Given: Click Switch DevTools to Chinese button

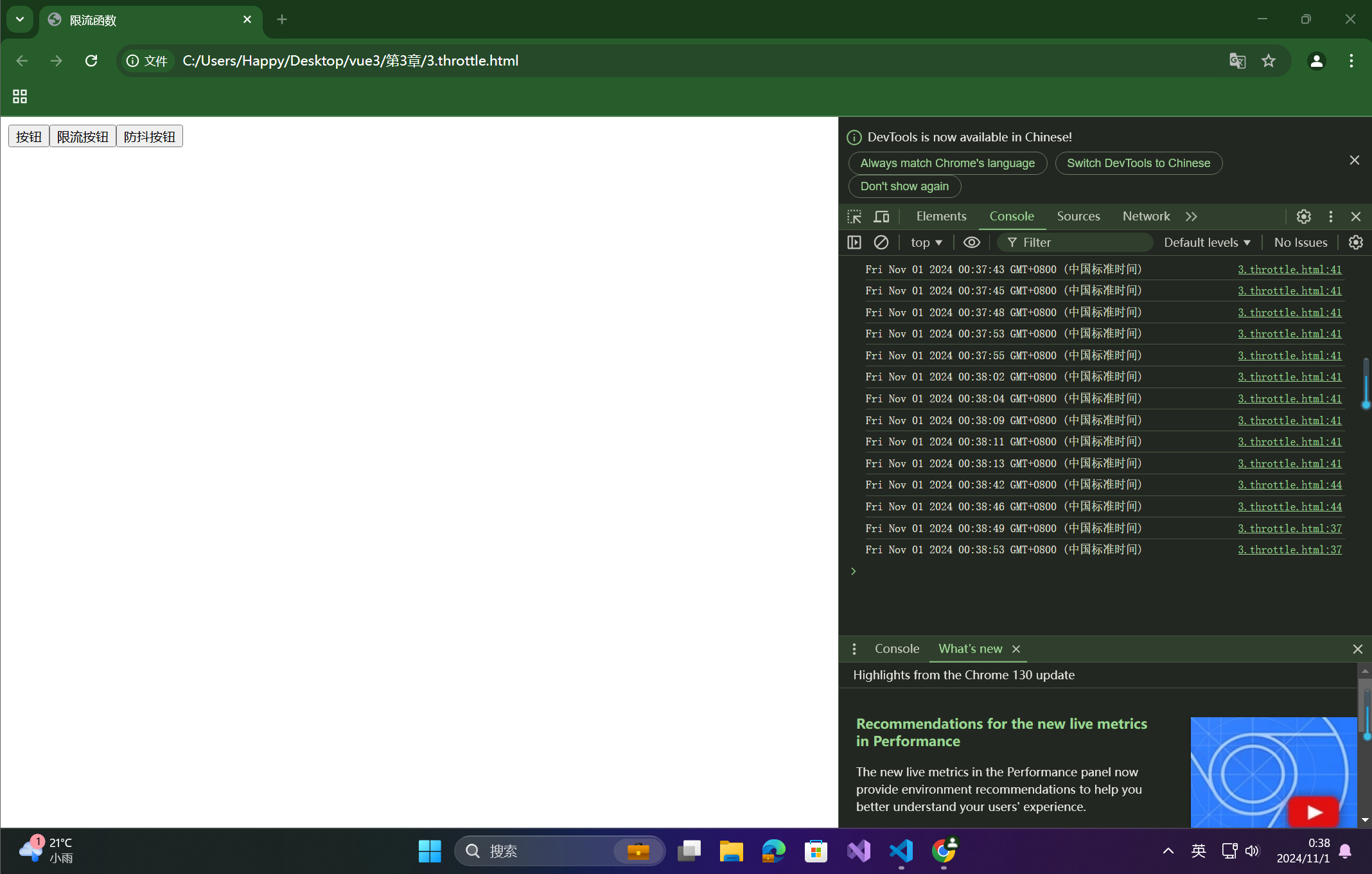Looking at the screenshot, I should click(1138, 163).
